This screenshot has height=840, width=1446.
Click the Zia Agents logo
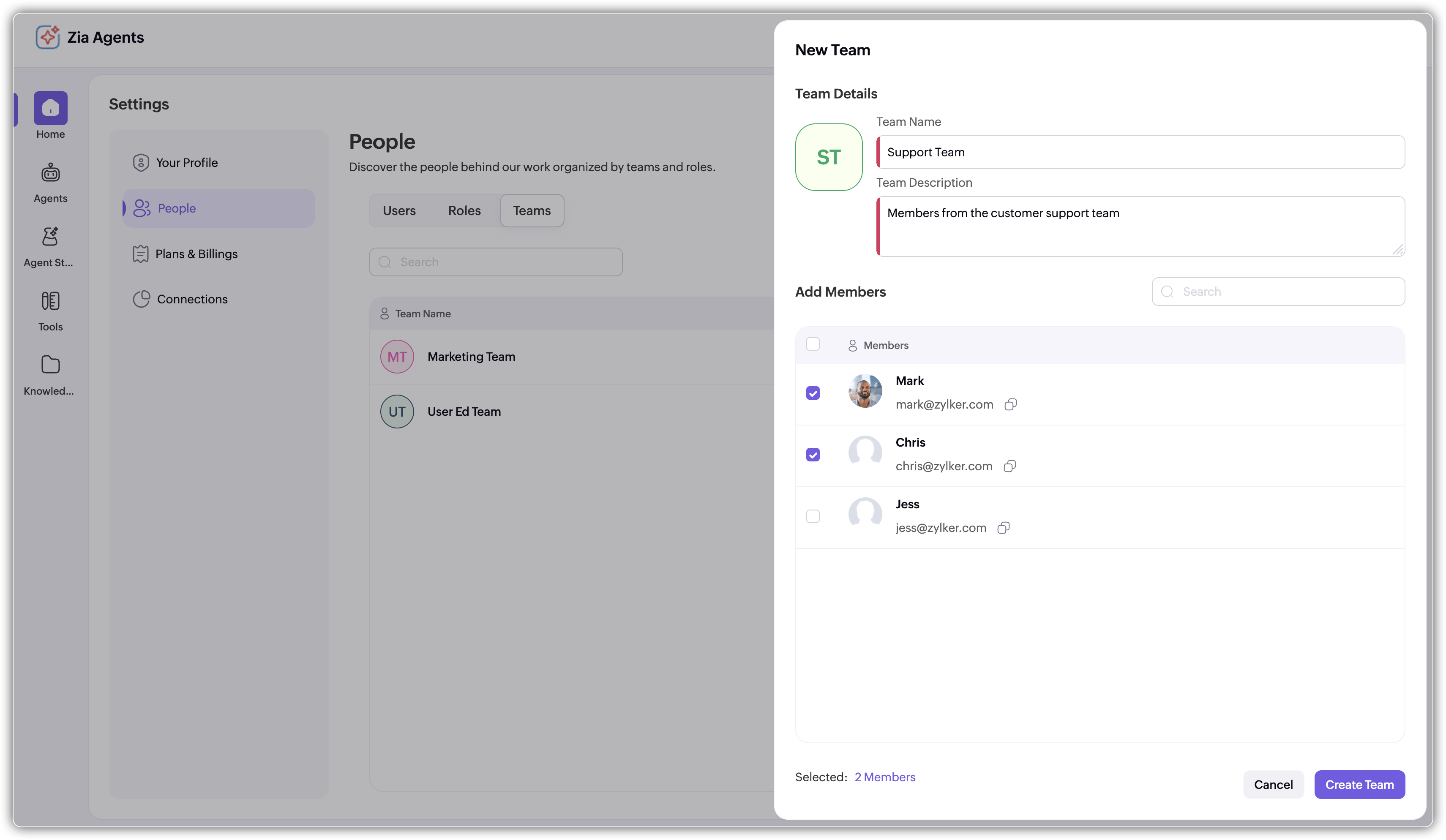click(x=48, y=37)
